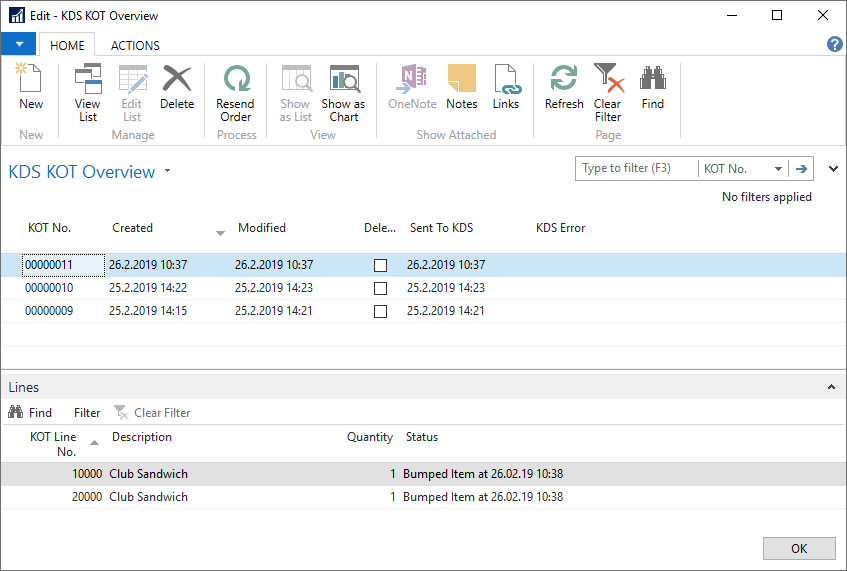Click the Clear Filter ribbon icon

(608, 92)
